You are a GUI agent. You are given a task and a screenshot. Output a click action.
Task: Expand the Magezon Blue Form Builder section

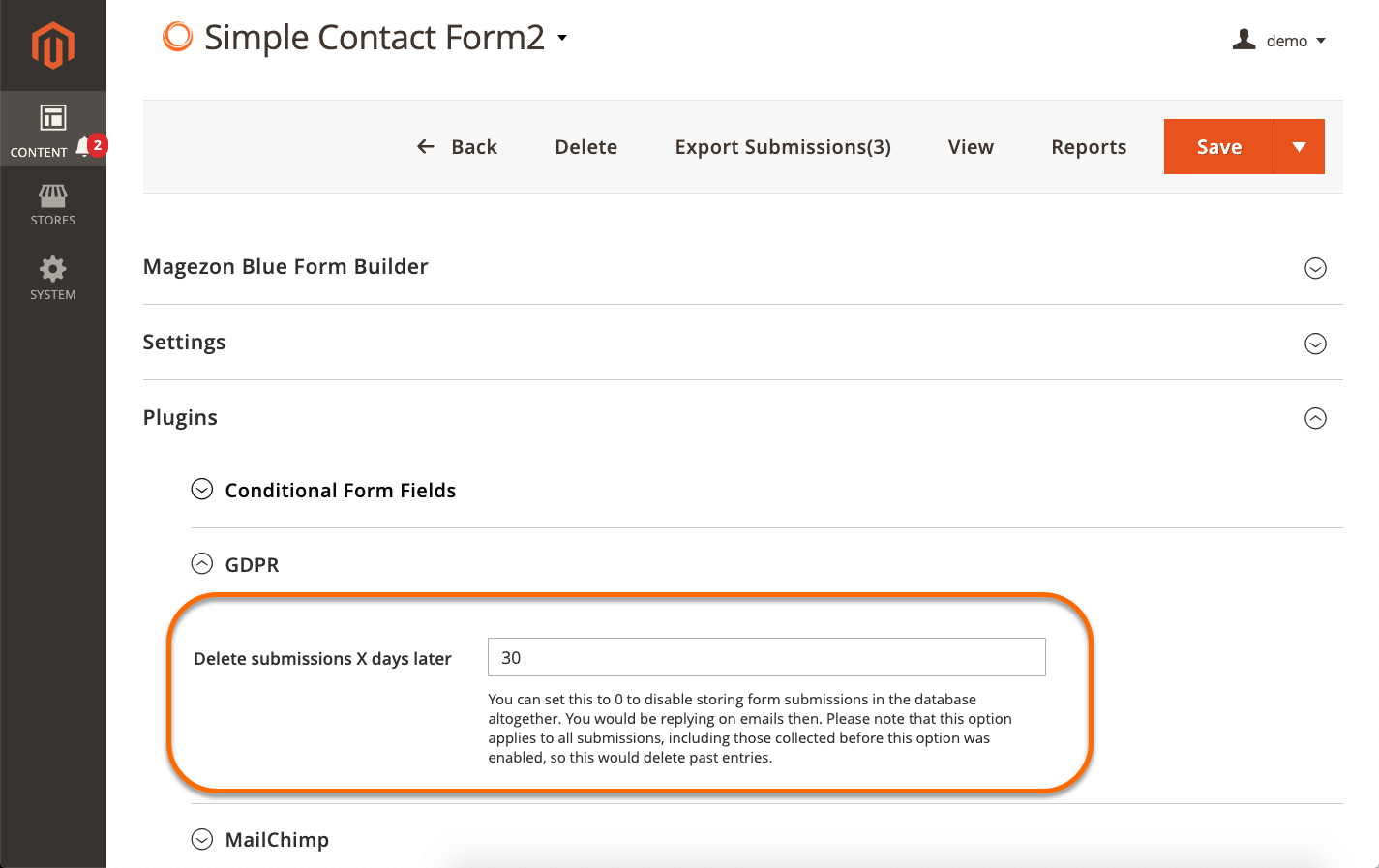tap(1315, 269)
